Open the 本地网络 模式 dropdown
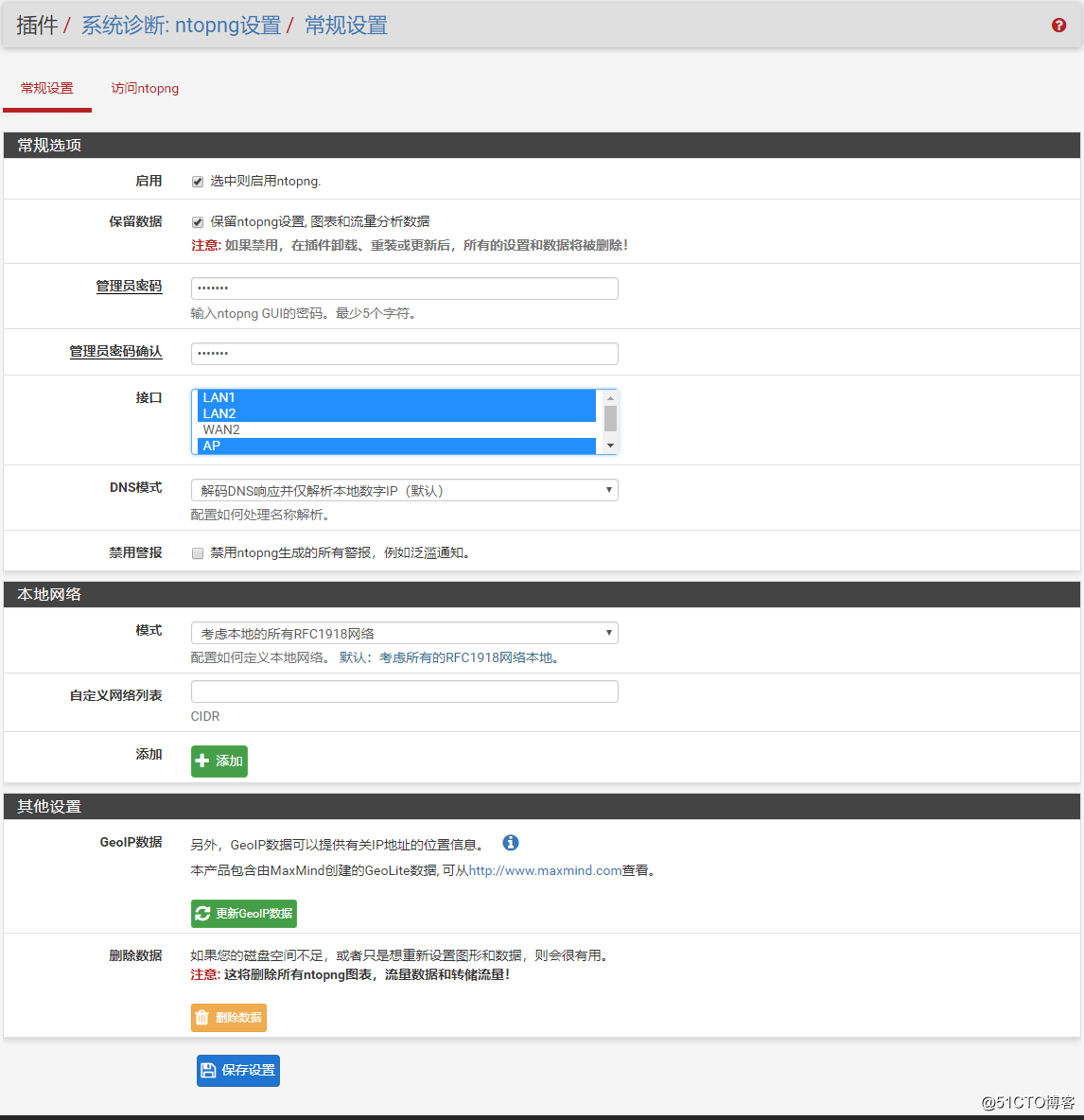Viewport: 1084px width, 1120px height. (404, 633)
